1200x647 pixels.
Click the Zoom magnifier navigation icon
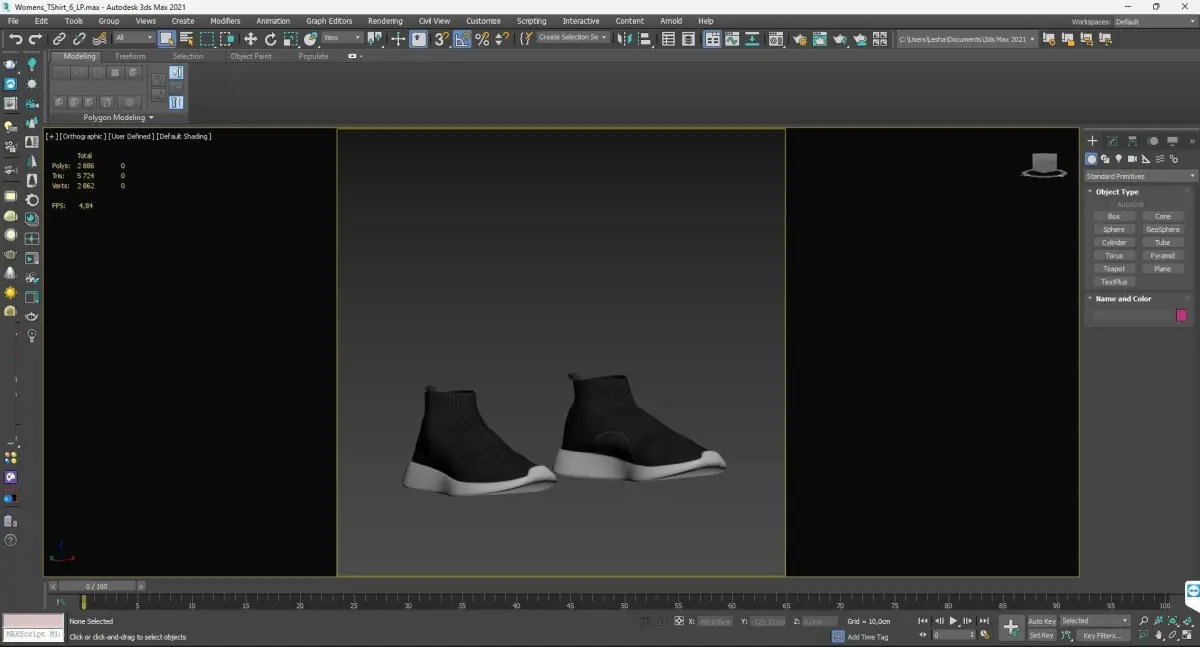1144,621
